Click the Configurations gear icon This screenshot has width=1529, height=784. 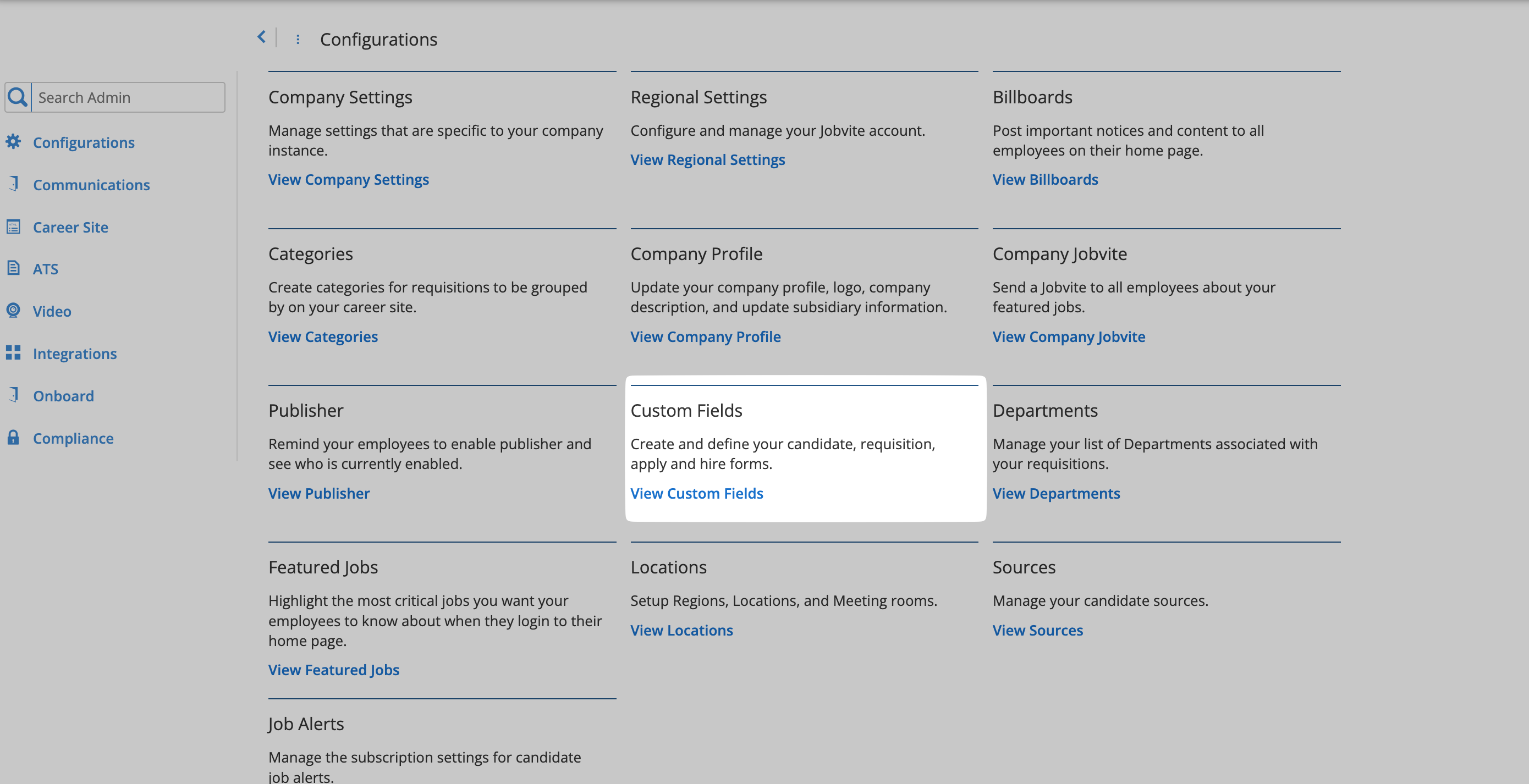click(x=13, y=142)
